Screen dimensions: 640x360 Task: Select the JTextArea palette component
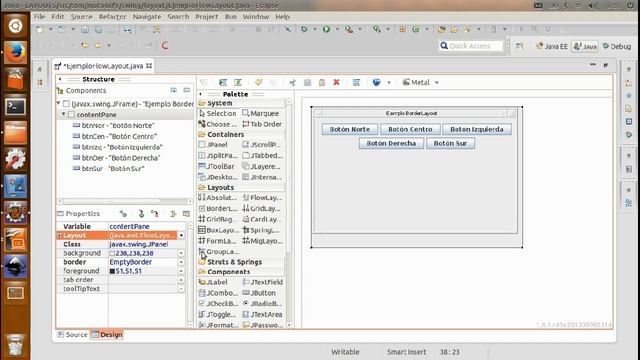262,314
